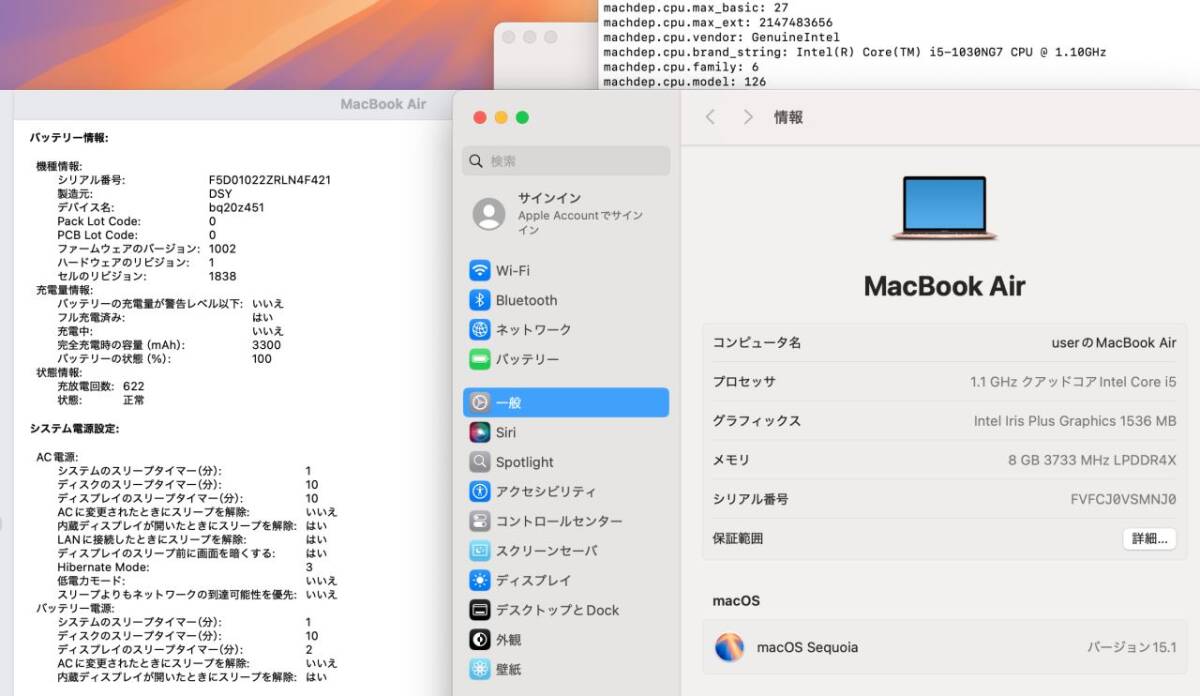1200x696 pixels.
Task: Minimize System Settings with yellow button
Action: pyautogui.click(x=501, y=118)
